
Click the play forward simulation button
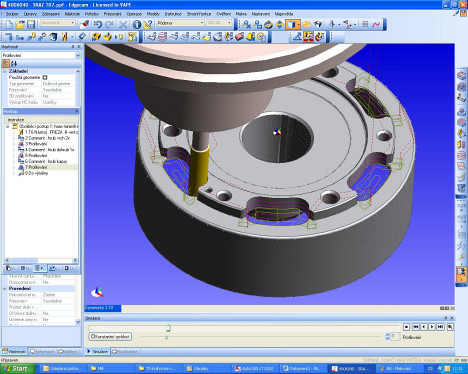[432, 327]
